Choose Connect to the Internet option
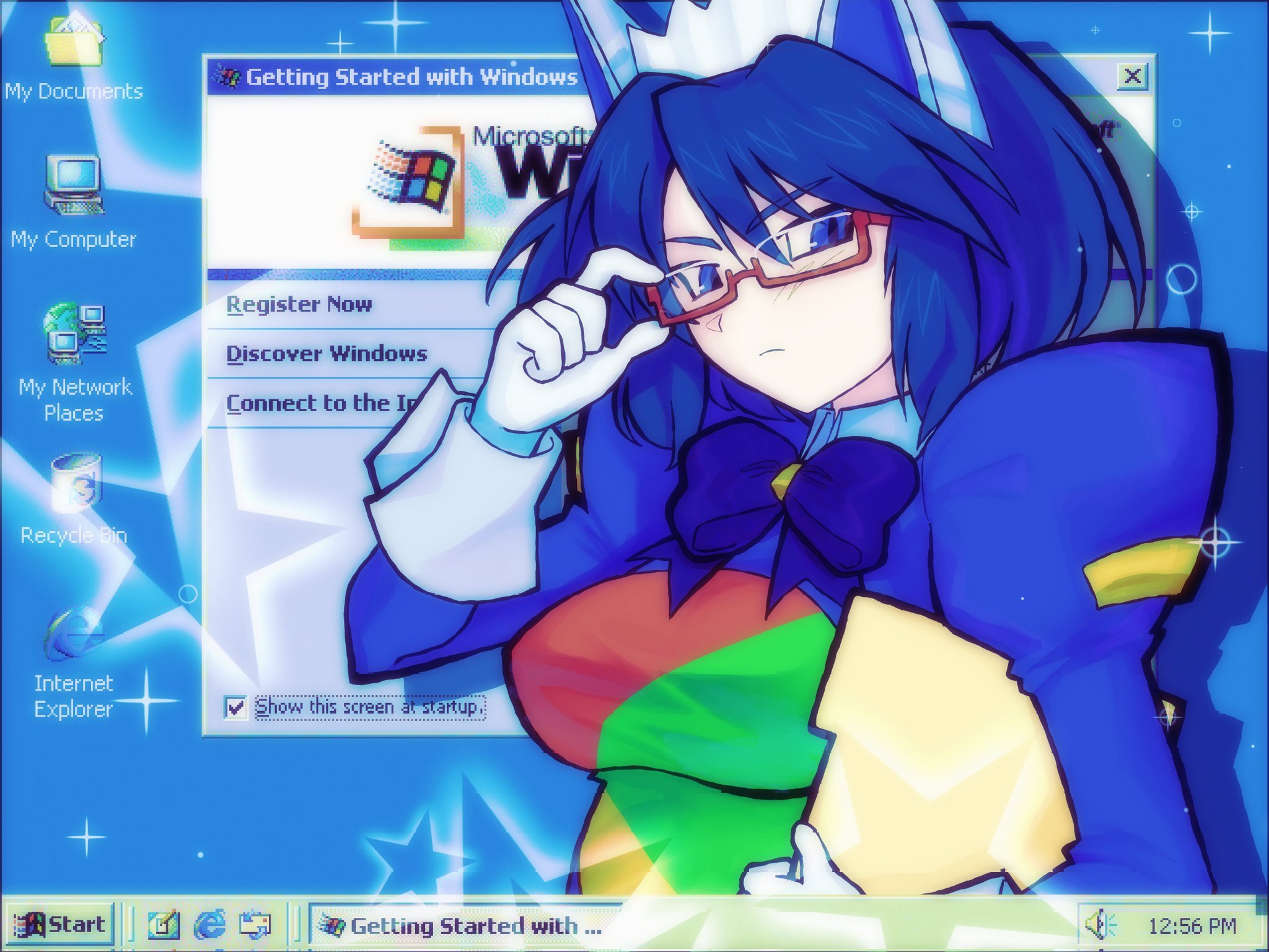The height and width of the screenshot is (952, 1269). click(322, 403)
